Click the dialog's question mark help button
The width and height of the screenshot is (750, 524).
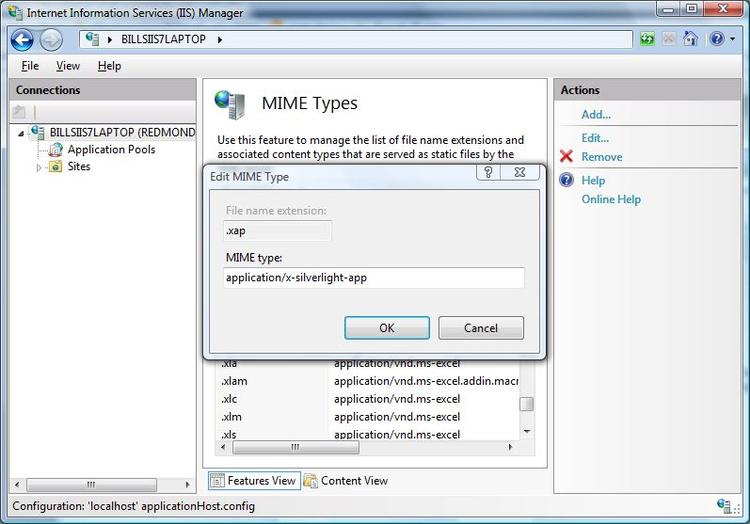tap(488, 172)
